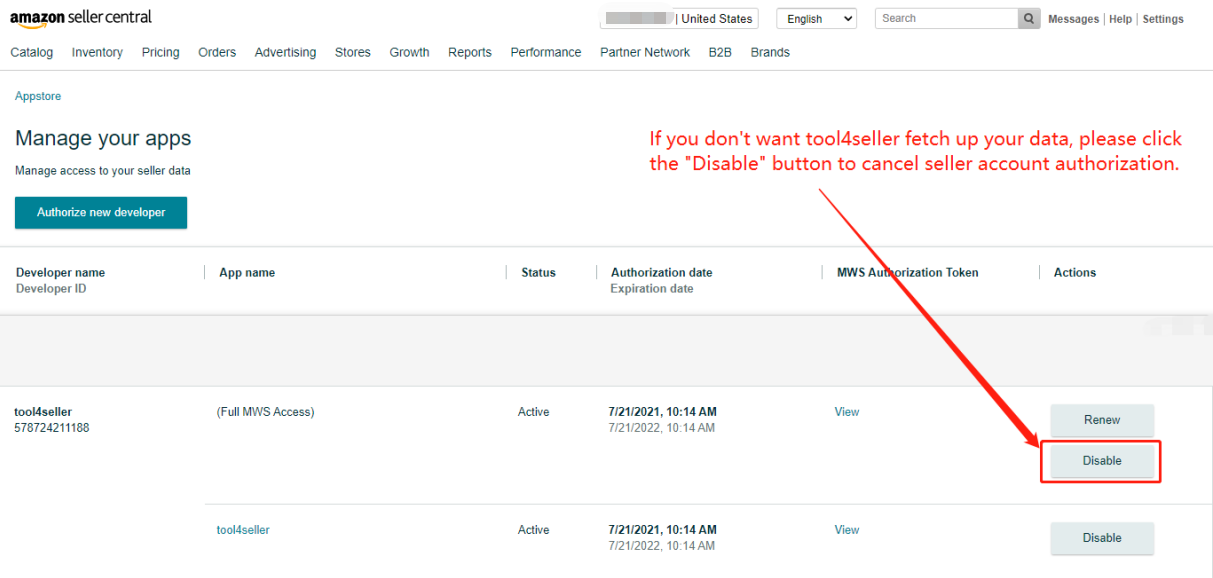
Task: Disable the tool4seller app row
Action: (x=1102, y=538)
